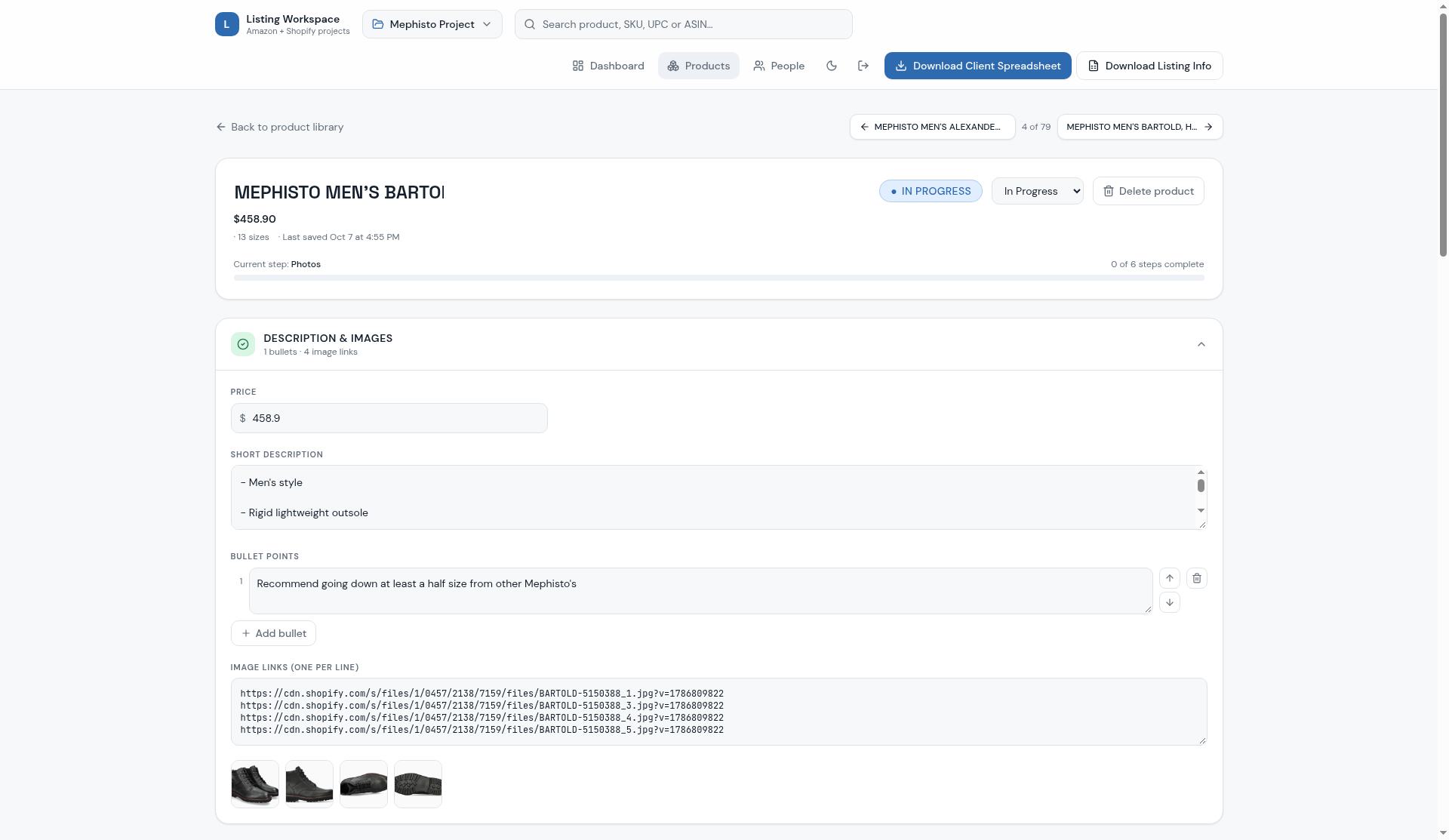Collapse Description & Images section chevron
Image resolution: width=1449 pixels, height=840 pixels.
tap(1201, 344)
